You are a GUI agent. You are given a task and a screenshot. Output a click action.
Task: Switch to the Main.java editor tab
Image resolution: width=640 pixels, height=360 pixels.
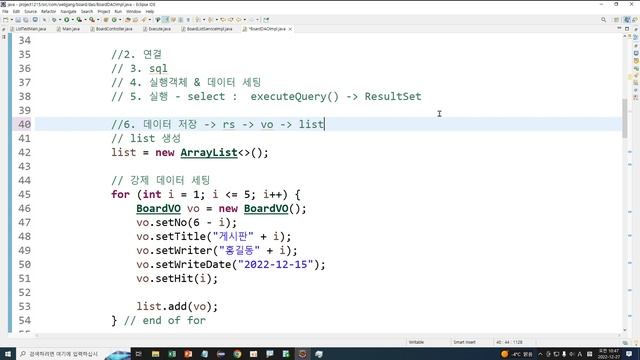[69, 29]
